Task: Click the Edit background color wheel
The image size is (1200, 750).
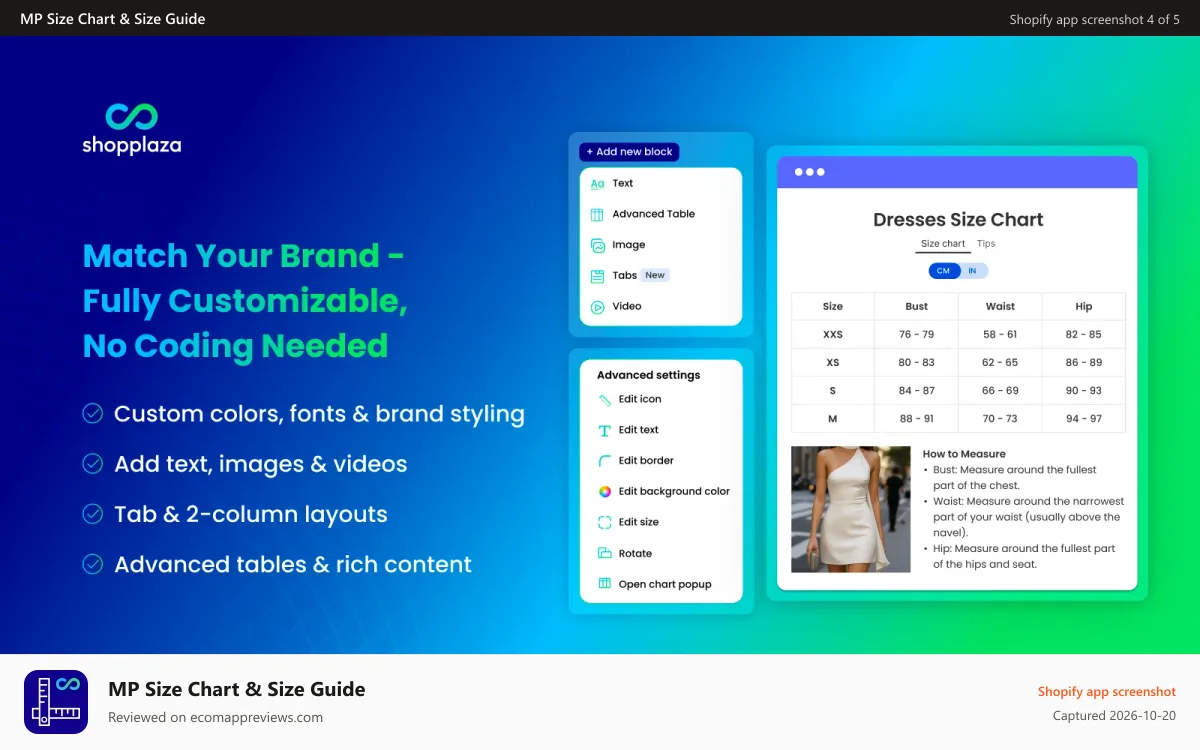Action: (x=604, y=491)
